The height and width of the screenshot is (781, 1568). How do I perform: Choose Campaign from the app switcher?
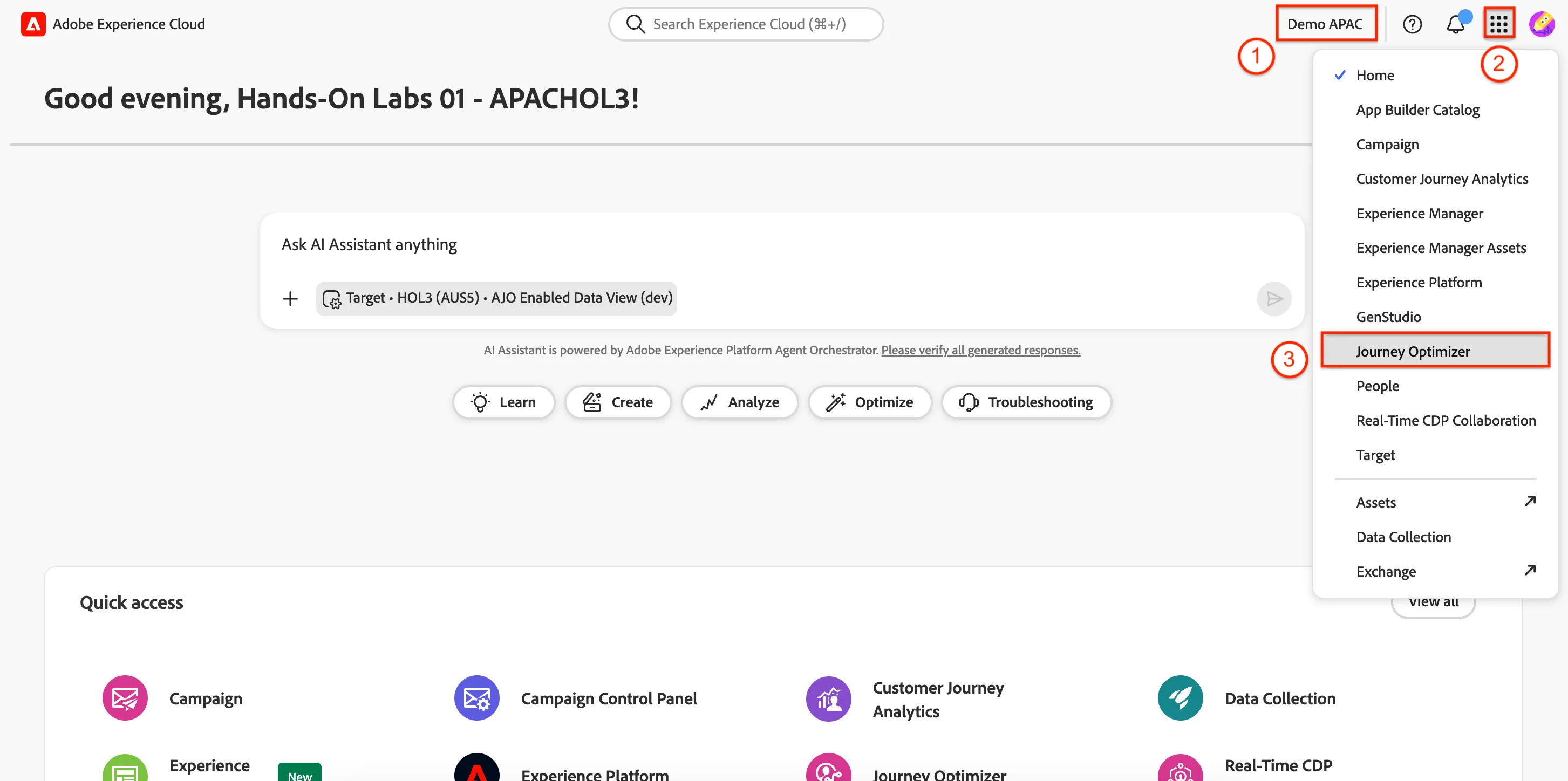pyautogui.click(x=1435, y=145)
